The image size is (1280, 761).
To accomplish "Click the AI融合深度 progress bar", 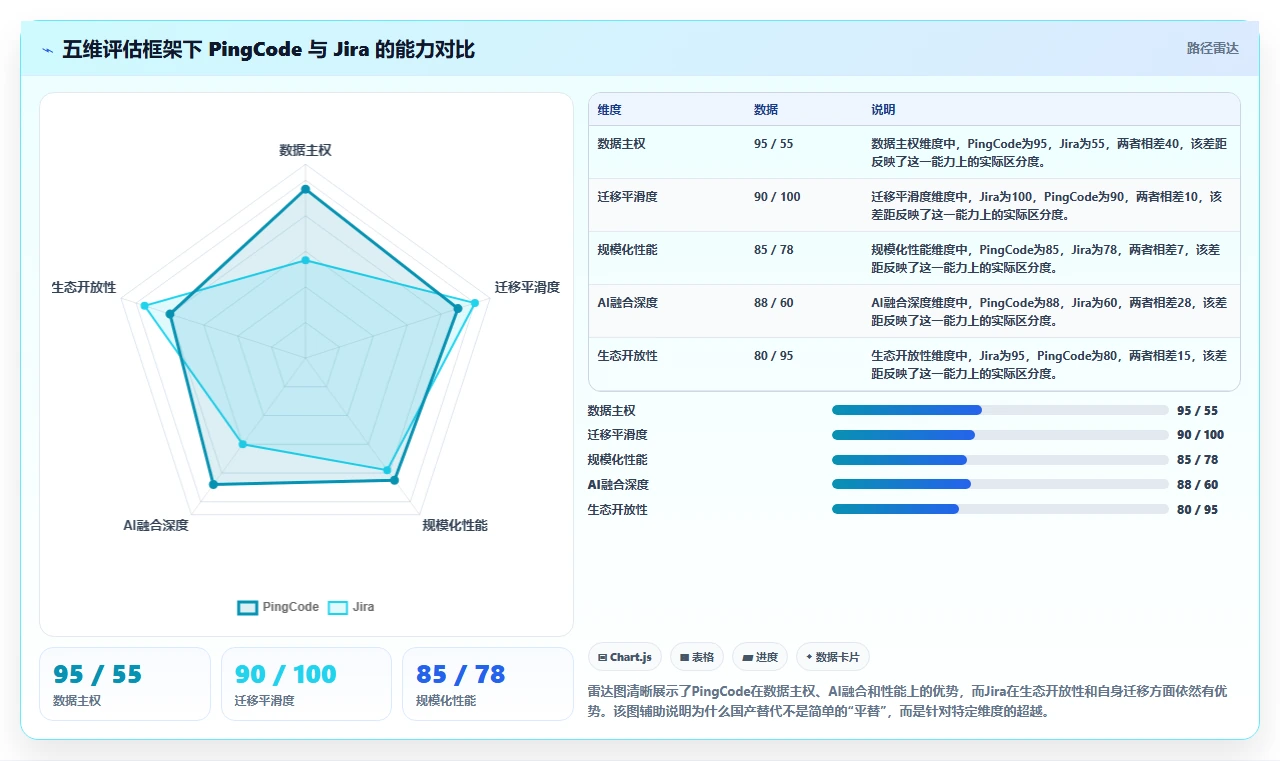I will 1000,484.
